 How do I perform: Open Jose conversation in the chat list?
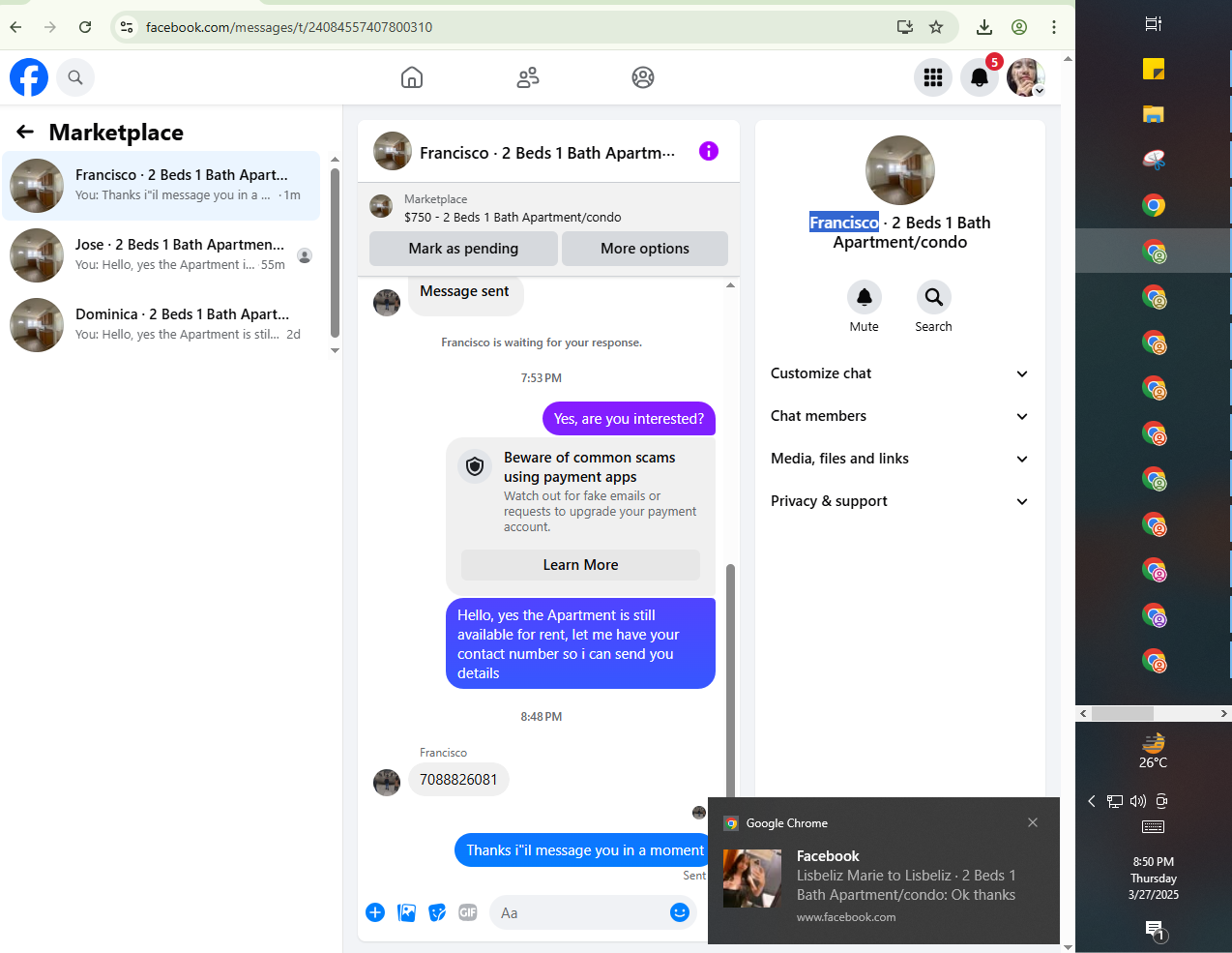[x=161, y=255]
